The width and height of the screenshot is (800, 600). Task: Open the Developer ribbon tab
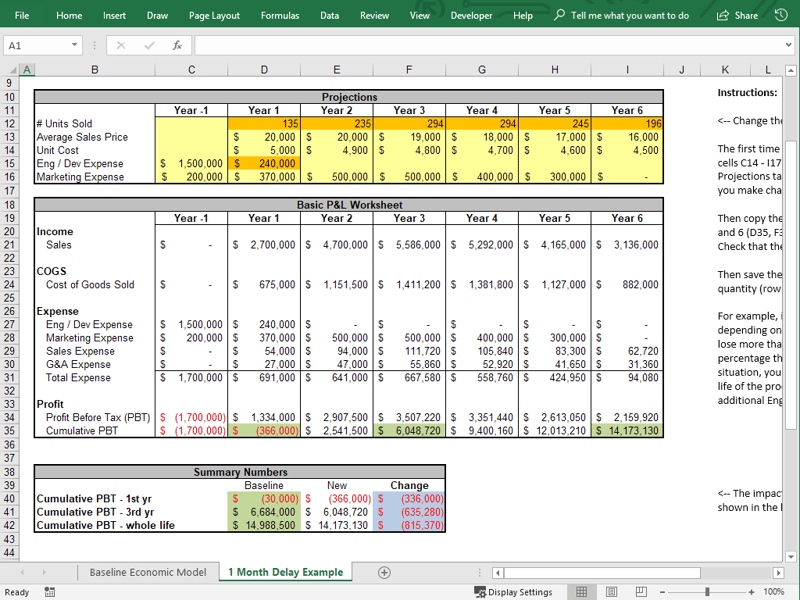point(471,15)
